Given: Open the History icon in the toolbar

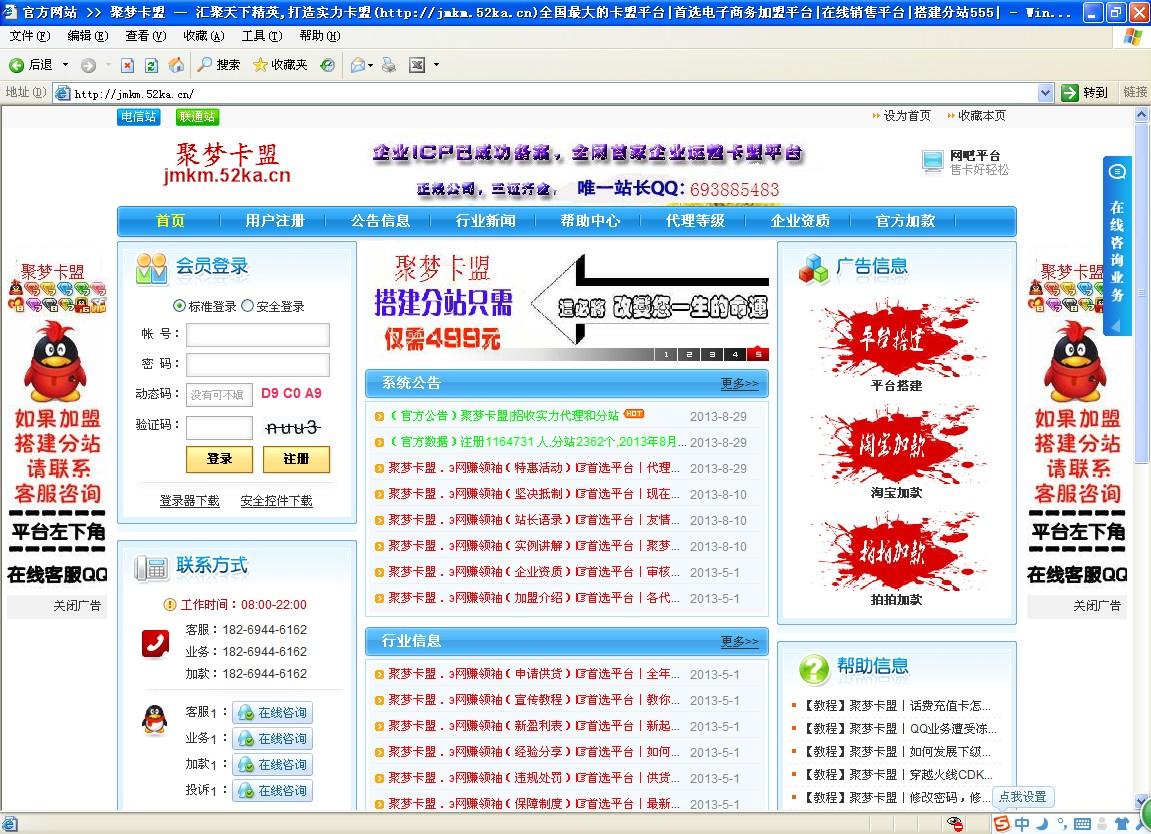Looking at the screenshot, I should pos(327,65).
